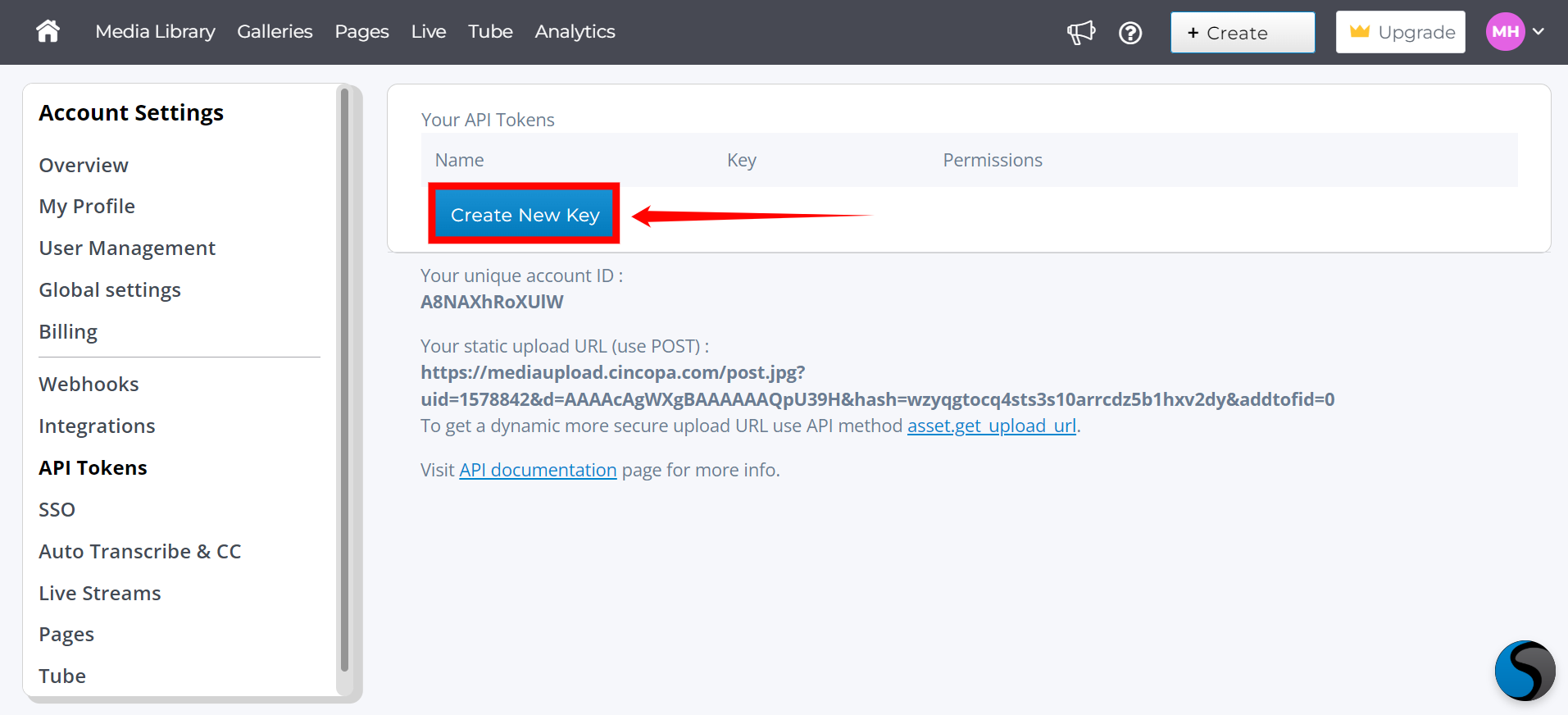The width and height of the screenshot is (1568, 715).
Task: Click the Account Settings heading
Action: pos(131,113)
